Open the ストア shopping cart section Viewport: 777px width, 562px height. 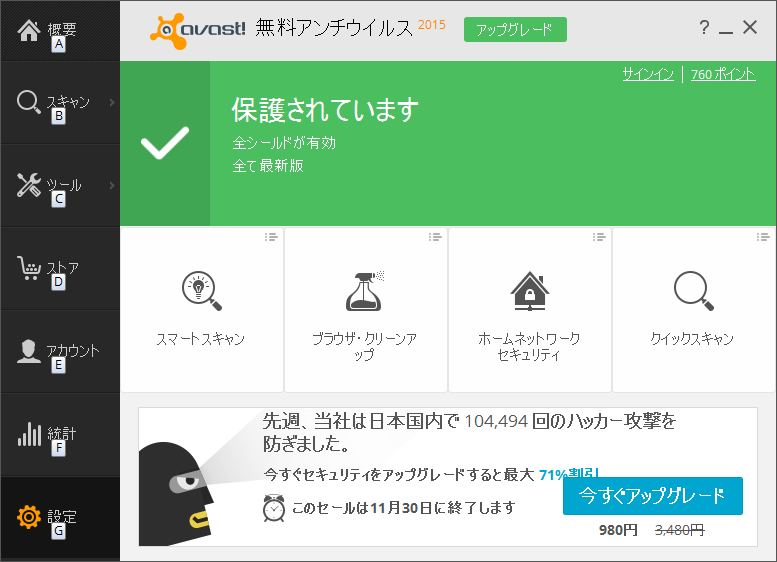[60, 269]
